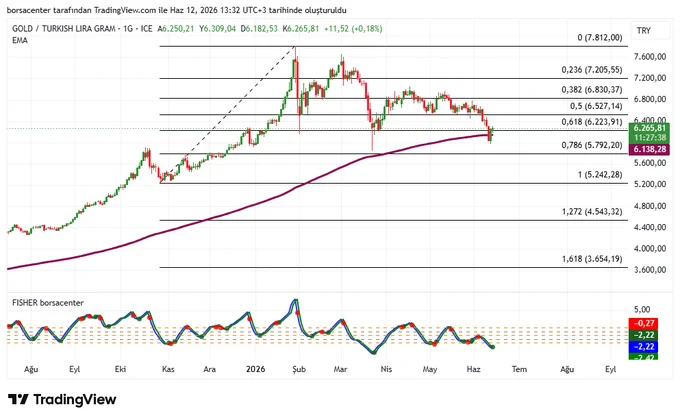This screenshot has height=420, width=680.
Task: Click the Tem month label on time axis
Action: (519, 369)
